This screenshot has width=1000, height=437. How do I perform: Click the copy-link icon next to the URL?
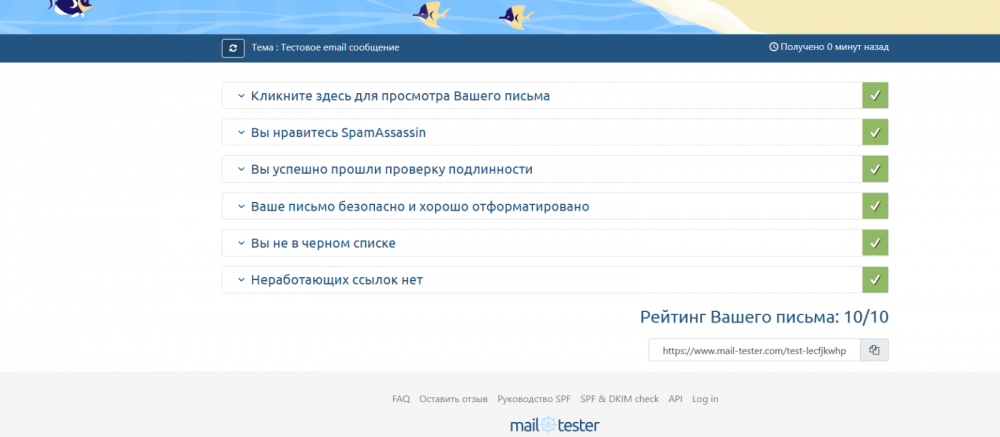tap(874, 350)
